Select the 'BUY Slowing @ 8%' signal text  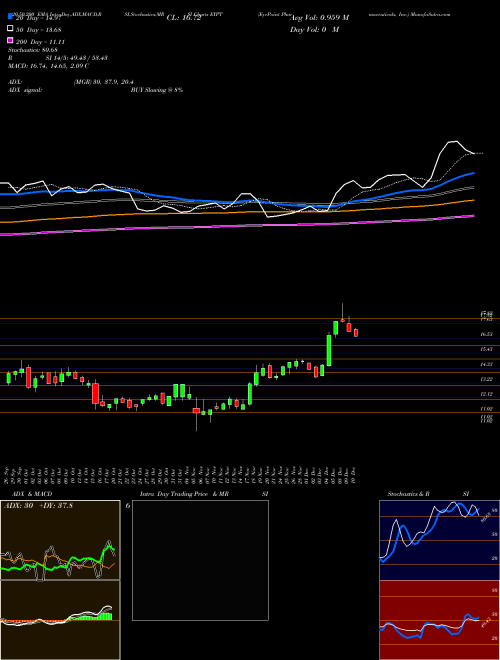(157, 90)
